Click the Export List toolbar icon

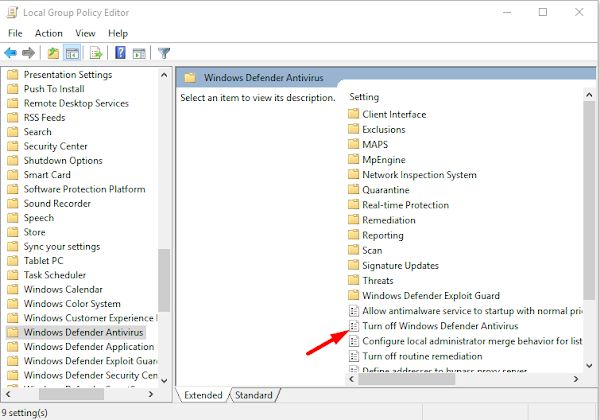click(96, 53)
